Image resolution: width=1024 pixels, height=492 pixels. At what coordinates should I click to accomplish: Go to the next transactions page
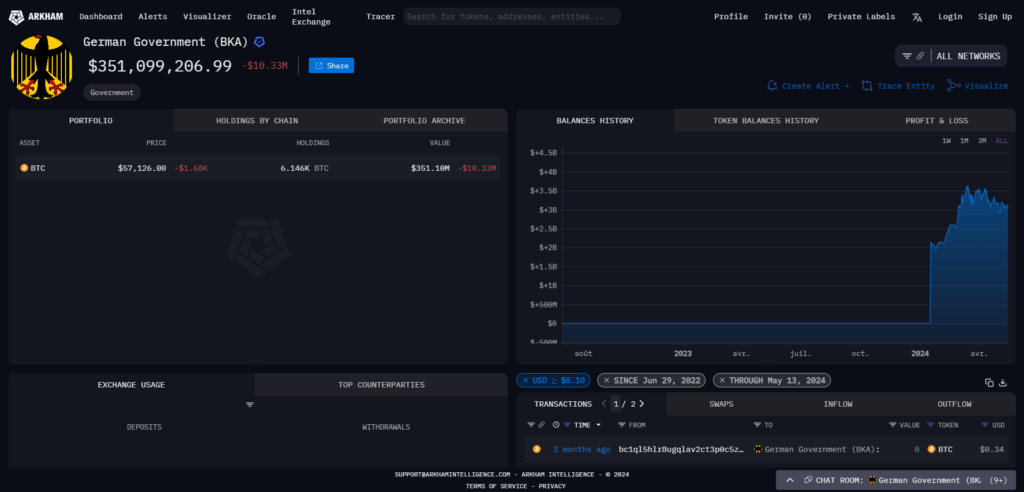click(x=641, y=404)
